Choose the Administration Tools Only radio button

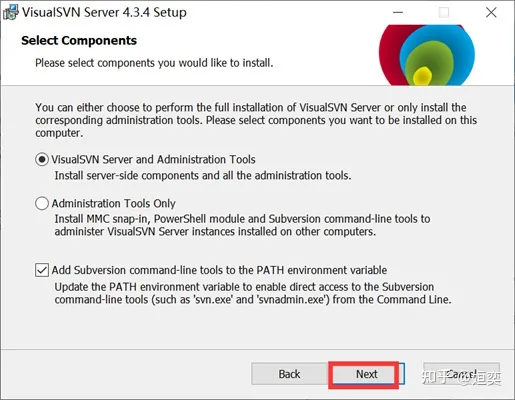tap(42, 203)
